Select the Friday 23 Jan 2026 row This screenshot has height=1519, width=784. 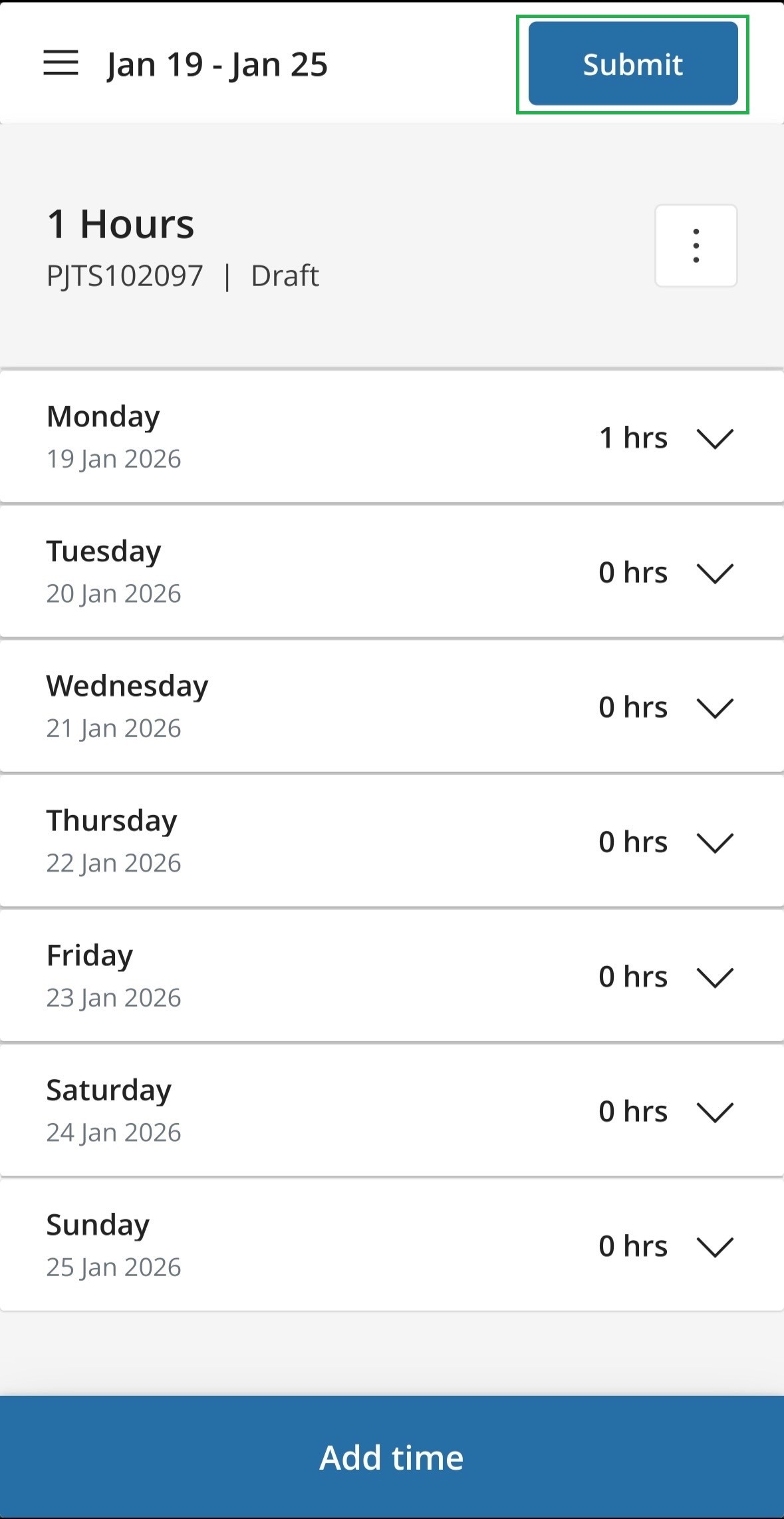tap(299, 976)
